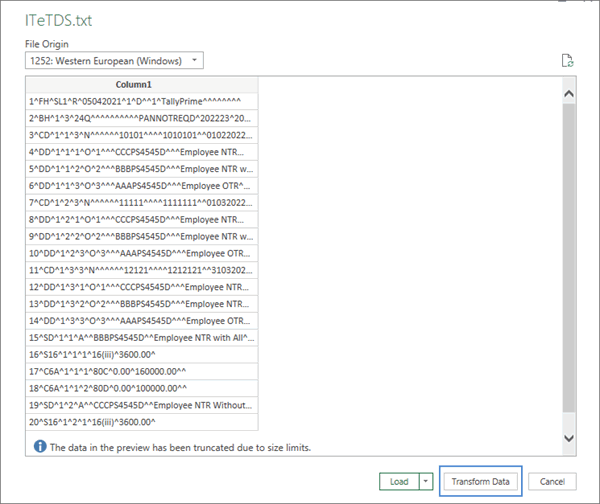Select row starting with 2^BH^1^3^24Q

[x=142, y=118]
